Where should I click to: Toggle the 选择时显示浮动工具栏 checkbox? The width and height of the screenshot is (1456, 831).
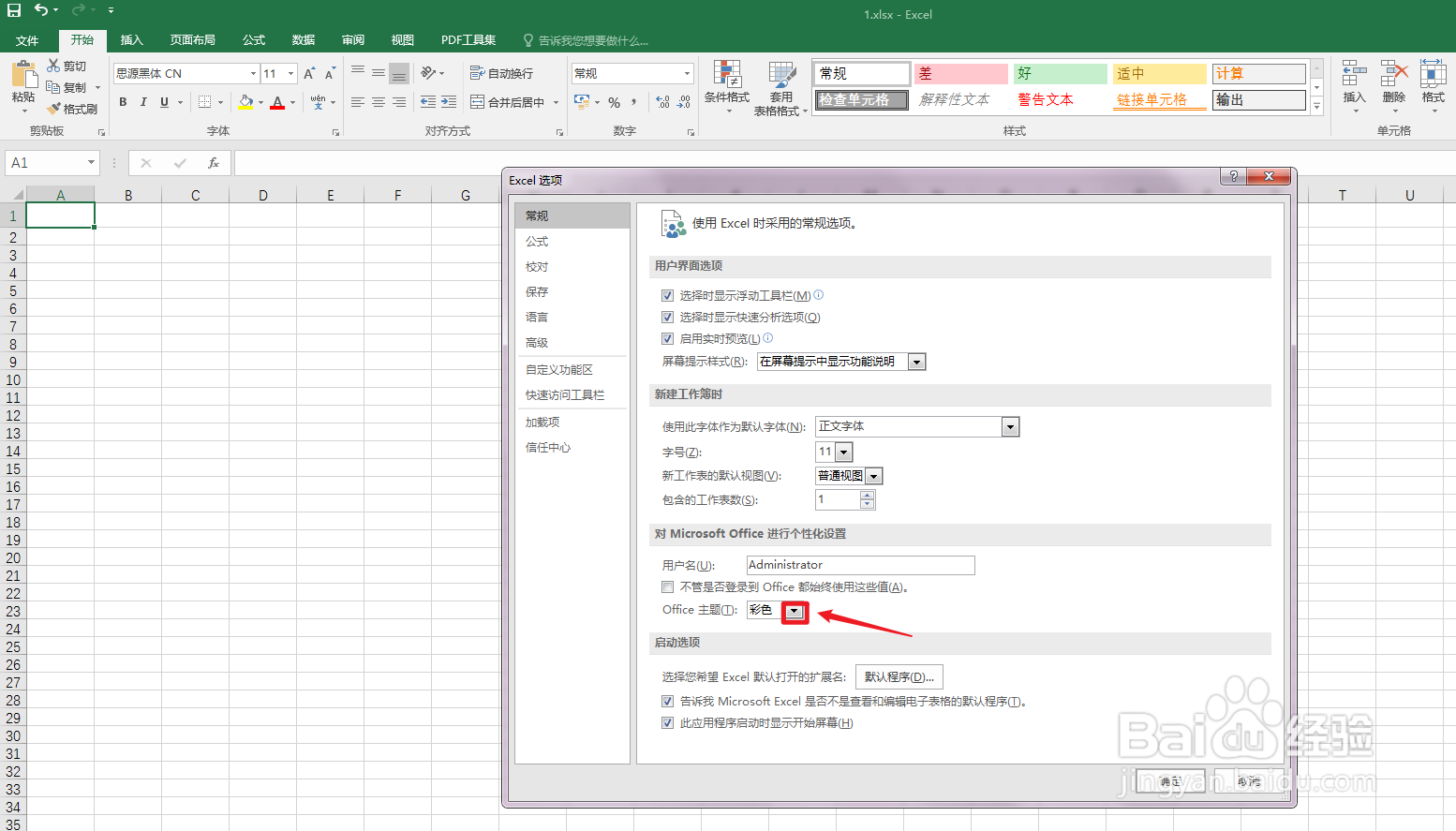pyautogui.click(x=668, y=295)
